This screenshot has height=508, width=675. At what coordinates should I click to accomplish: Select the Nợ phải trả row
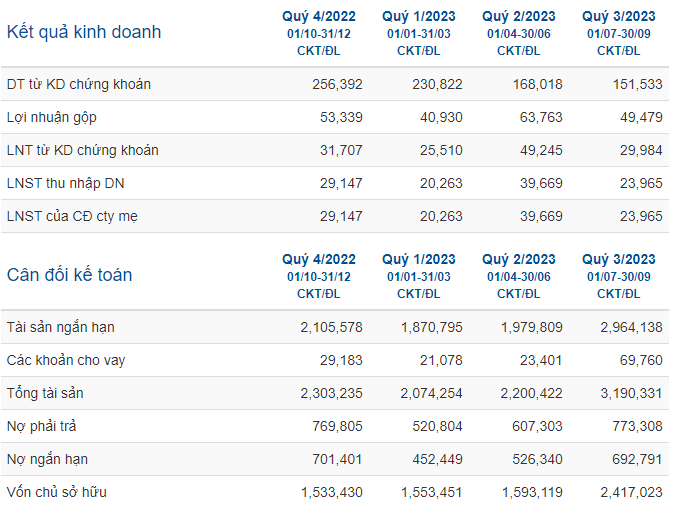[x=335, y=426]
